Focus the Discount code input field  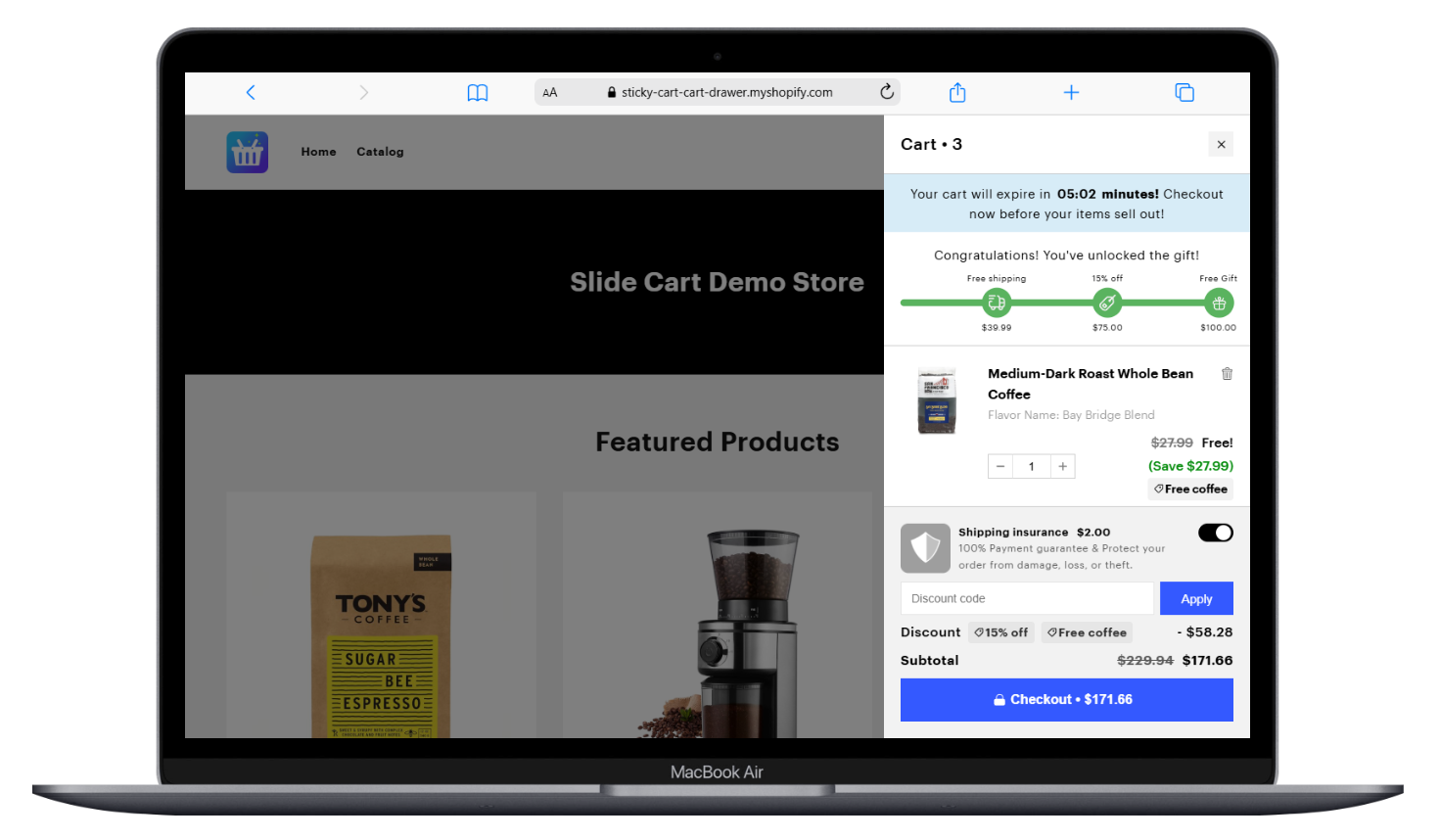coord(1026,599)
